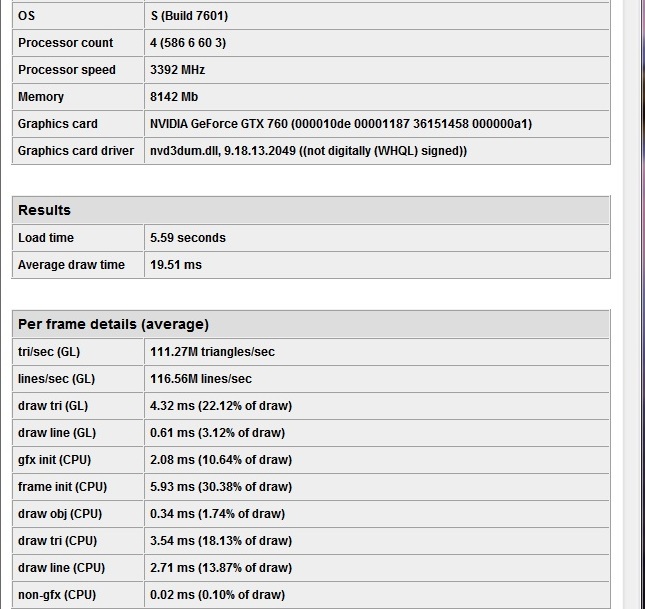
Task: Click the Results section header
Action: point(45,210)
